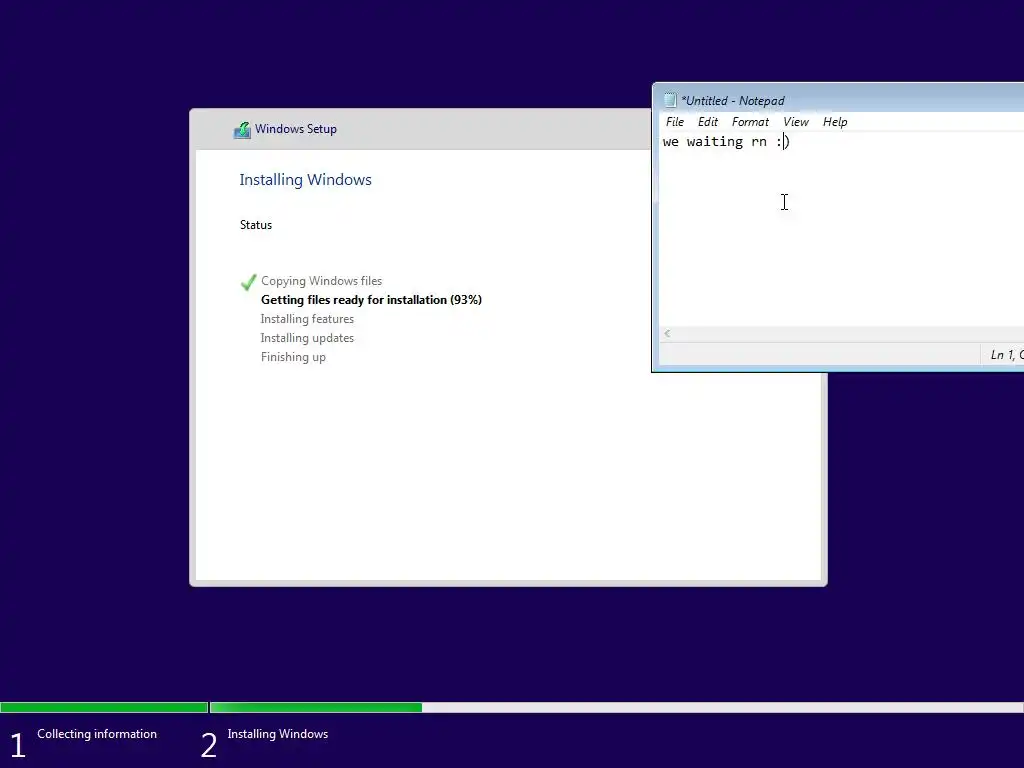Click the Installing Windows progress bar segment
Screen dimensions: 1024x768
coord(616,707)
